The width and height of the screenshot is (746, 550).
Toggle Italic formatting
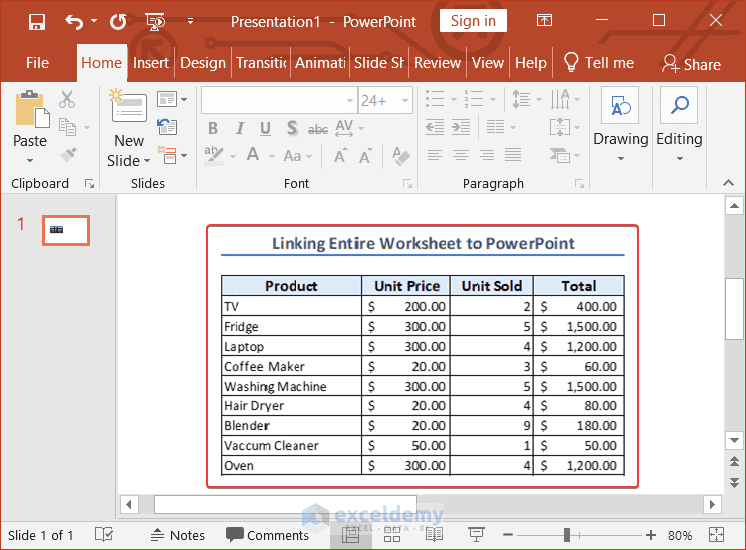pyautogui.click(x=240, y=128)
